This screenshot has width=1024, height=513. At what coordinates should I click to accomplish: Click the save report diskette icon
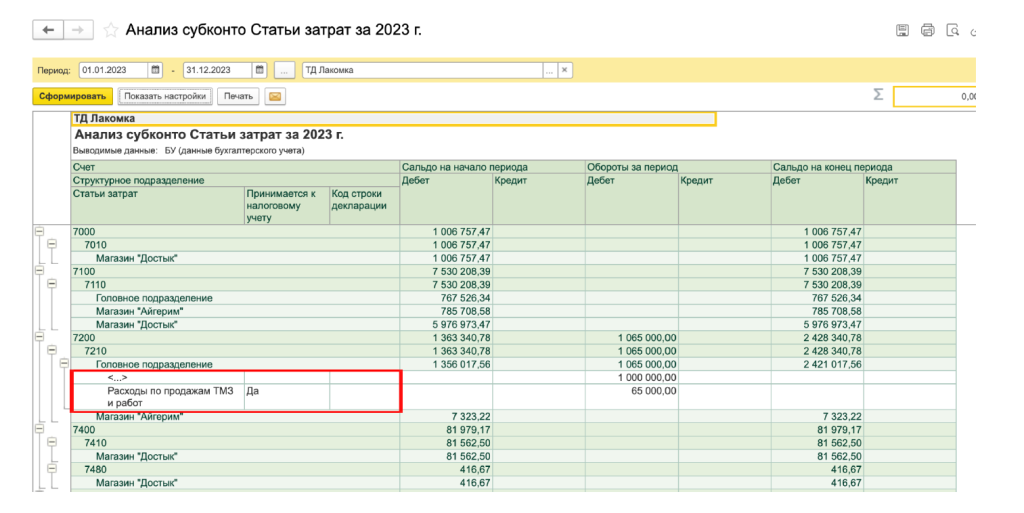click(x=902, y=31)
